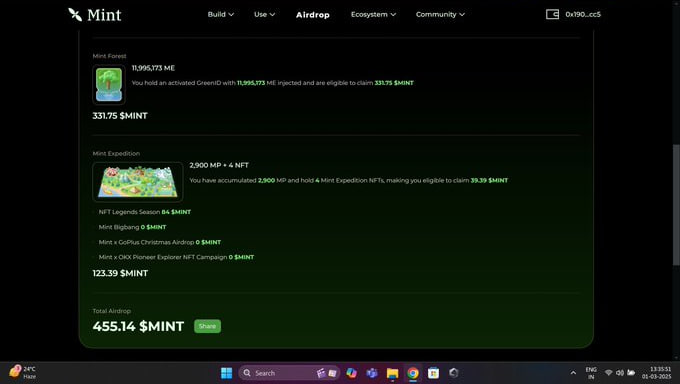
Task: Click the 455.14 $MINT total amount
Action: (138, 326)
